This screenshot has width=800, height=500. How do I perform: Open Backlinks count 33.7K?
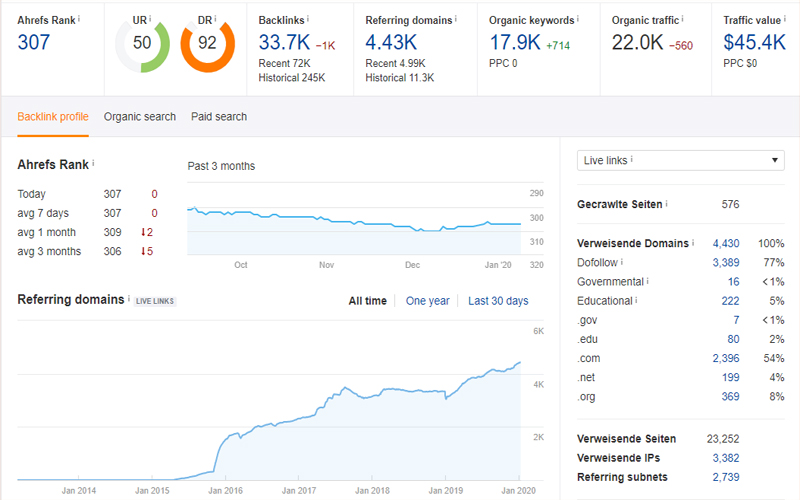pos(284,42)
